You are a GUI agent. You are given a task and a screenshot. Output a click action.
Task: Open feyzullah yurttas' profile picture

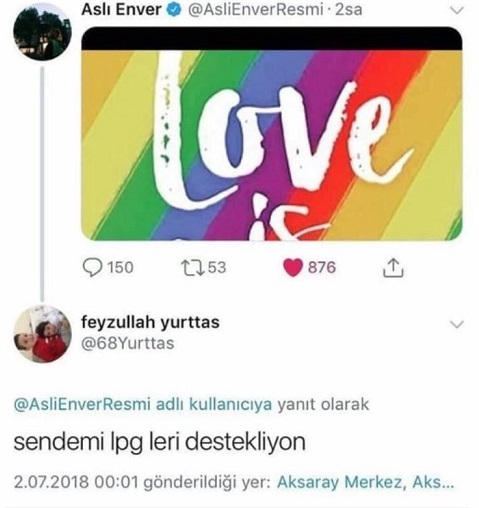[42, 334]
